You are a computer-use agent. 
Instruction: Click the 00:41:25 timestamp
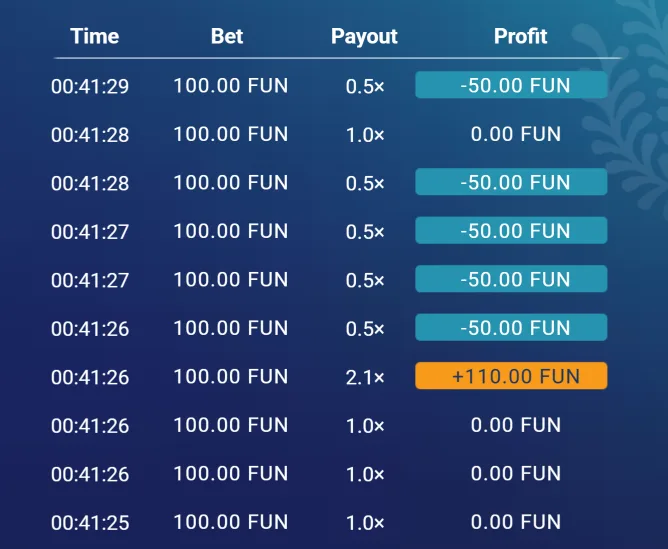tap(90, 522)
